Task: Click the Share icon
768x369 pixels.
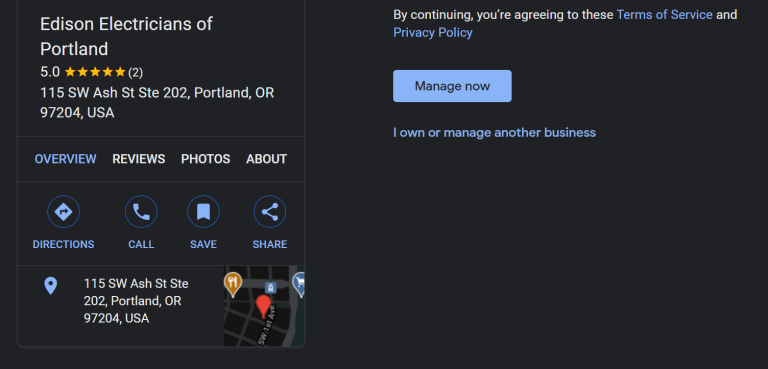Action: click(x=270, y=212)
